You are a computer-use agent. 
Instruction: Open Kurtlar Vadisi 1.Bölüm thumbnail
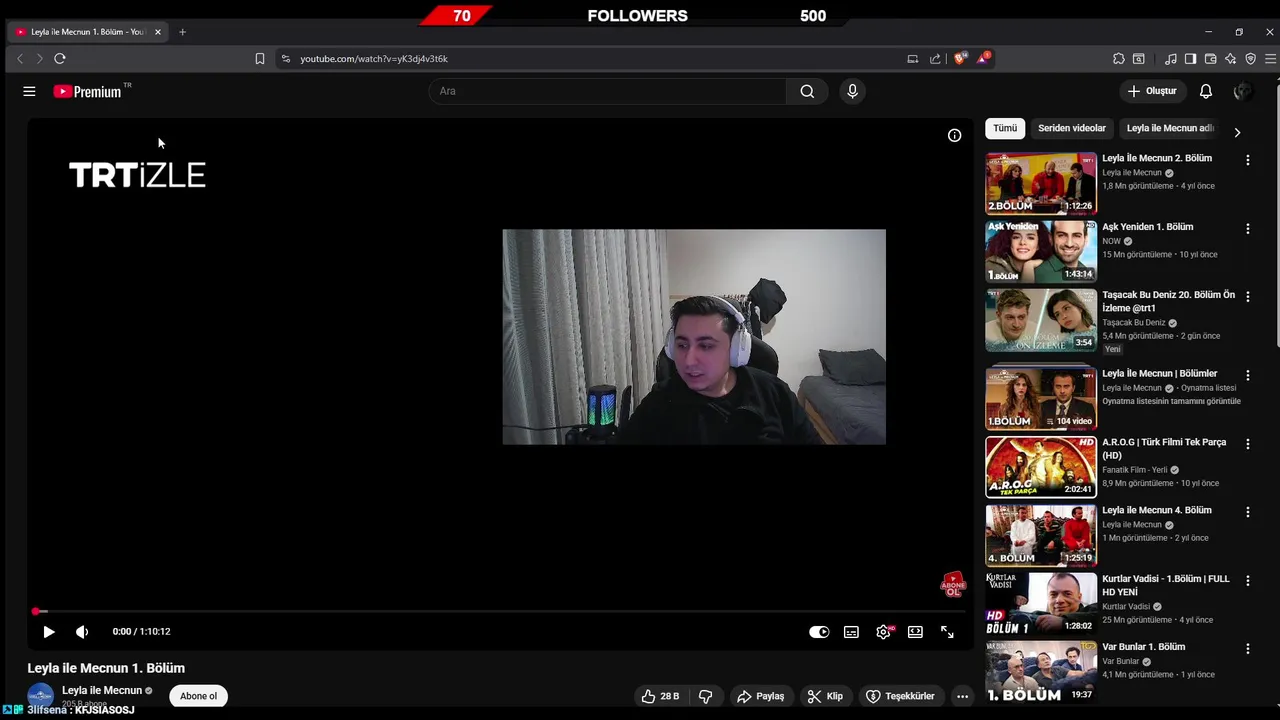[1041, 603]
